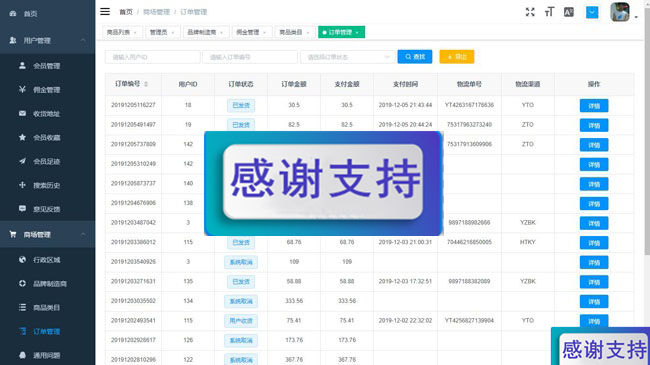Open the order status select dropdown

pos(347,57)
